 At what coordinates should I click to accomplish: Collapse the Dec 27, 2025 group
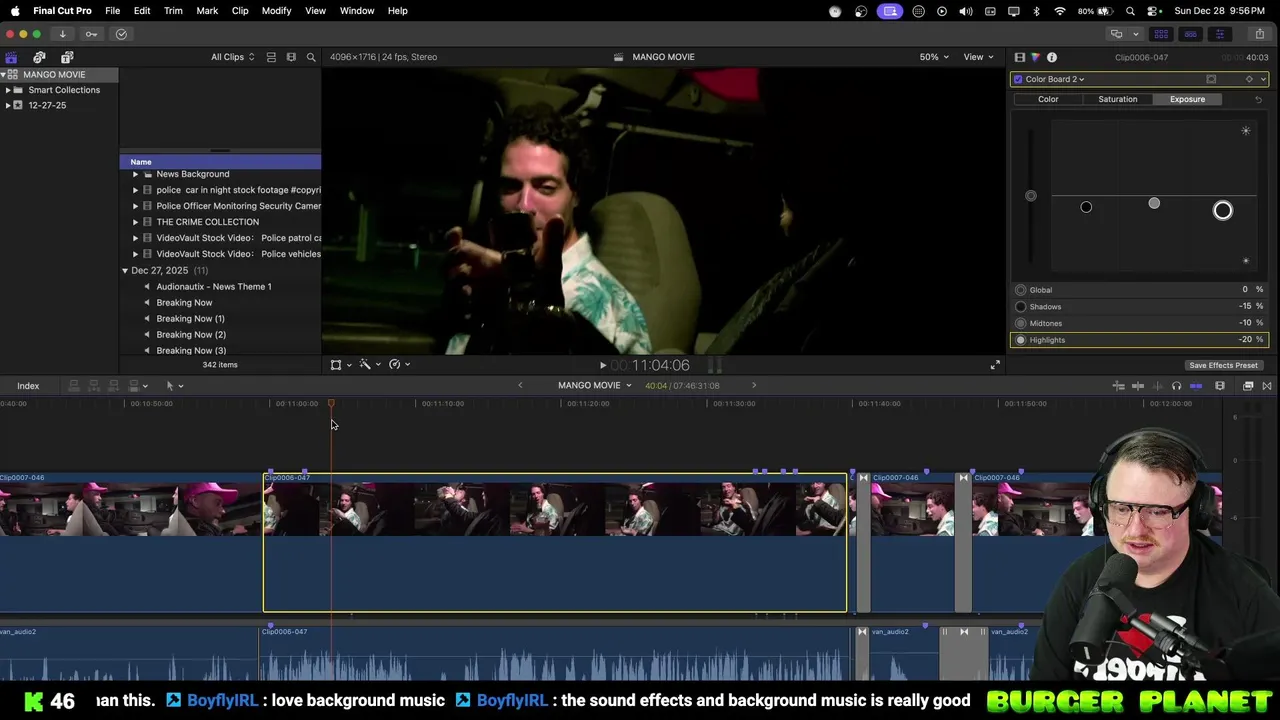pos(125,271)
